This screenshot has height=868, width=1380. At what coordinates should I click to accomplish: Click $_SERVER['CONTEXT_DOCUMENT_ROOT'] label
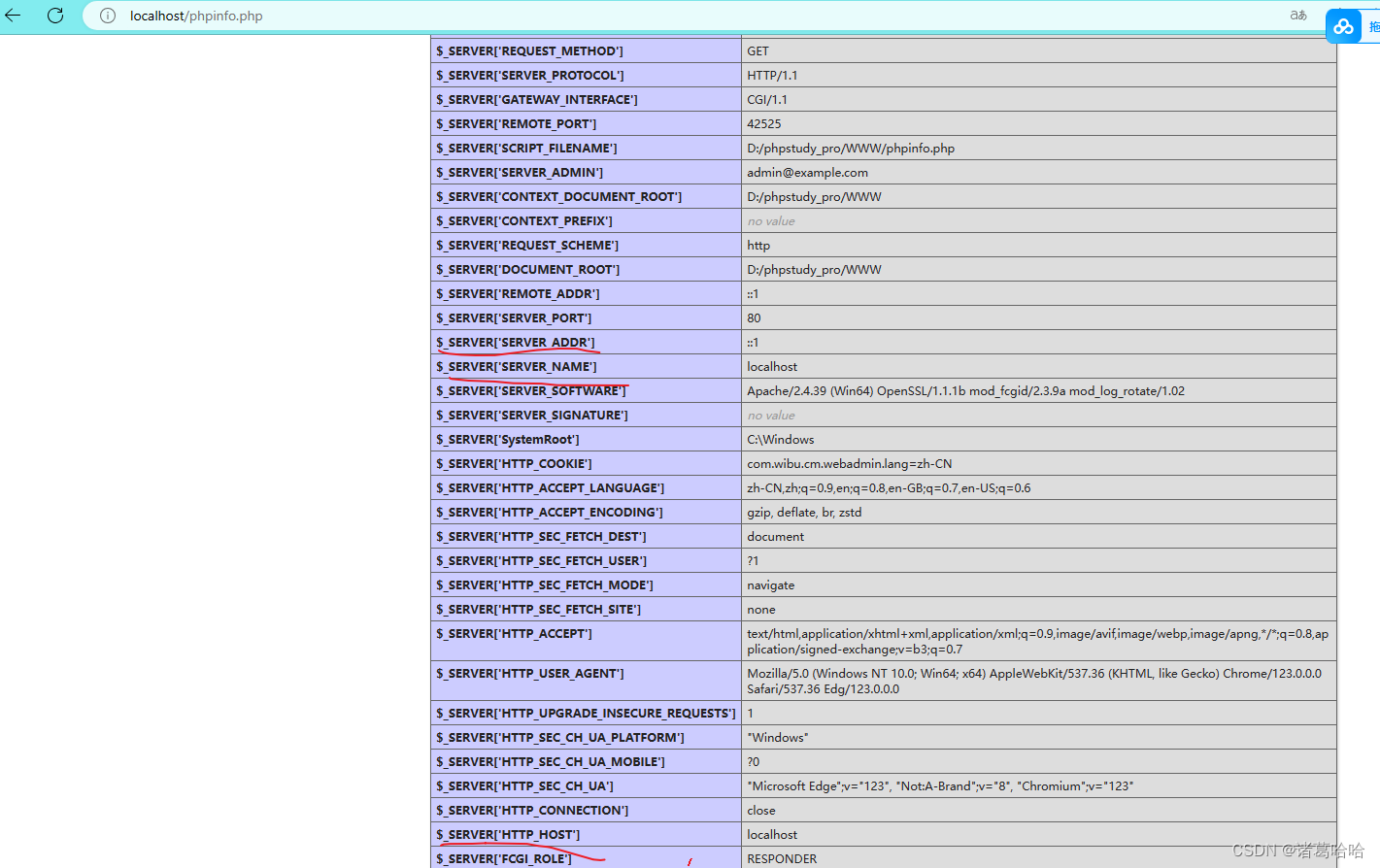point(559,196)
